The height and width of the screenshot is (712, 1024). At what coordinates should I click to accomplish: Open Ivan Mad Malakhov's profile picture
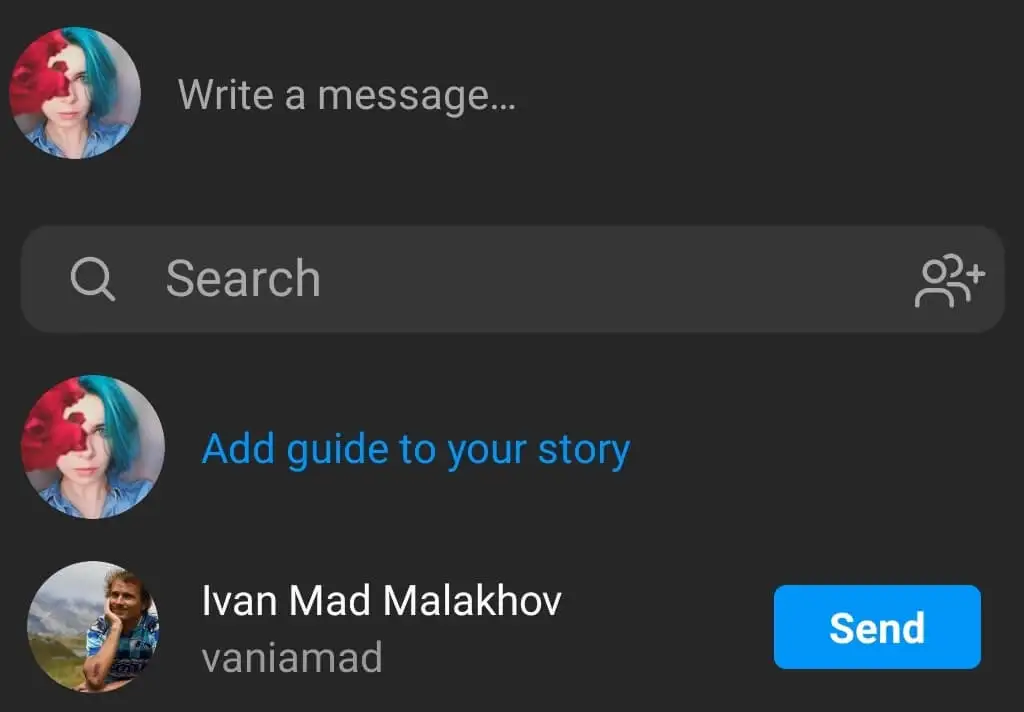pos(93,626)
